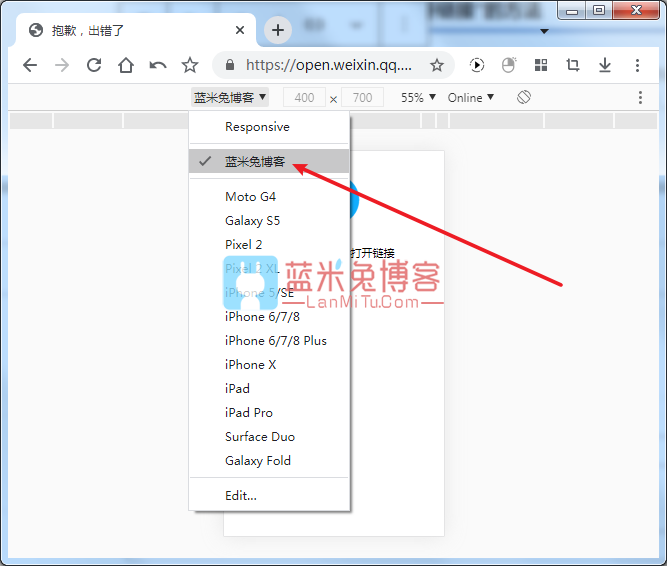The image size is (667, 566).
Task: Choose Moto G4 device
Action: click(x=269, y=196)
